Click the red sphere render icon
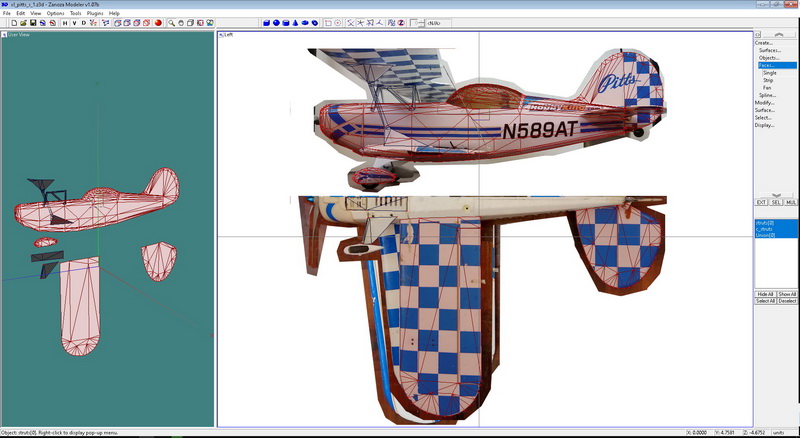Image resolution: width=800 pixels, height=438 pixels. (x=158, y=22)
